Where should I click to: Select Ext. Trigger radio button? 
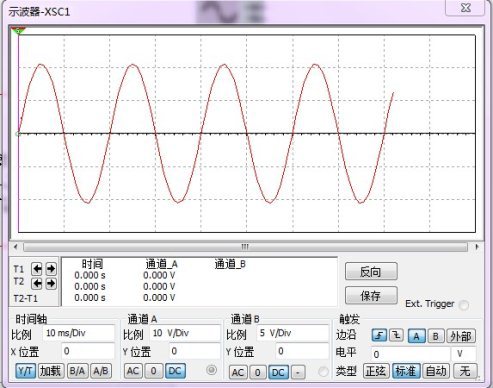pos(464,305)
